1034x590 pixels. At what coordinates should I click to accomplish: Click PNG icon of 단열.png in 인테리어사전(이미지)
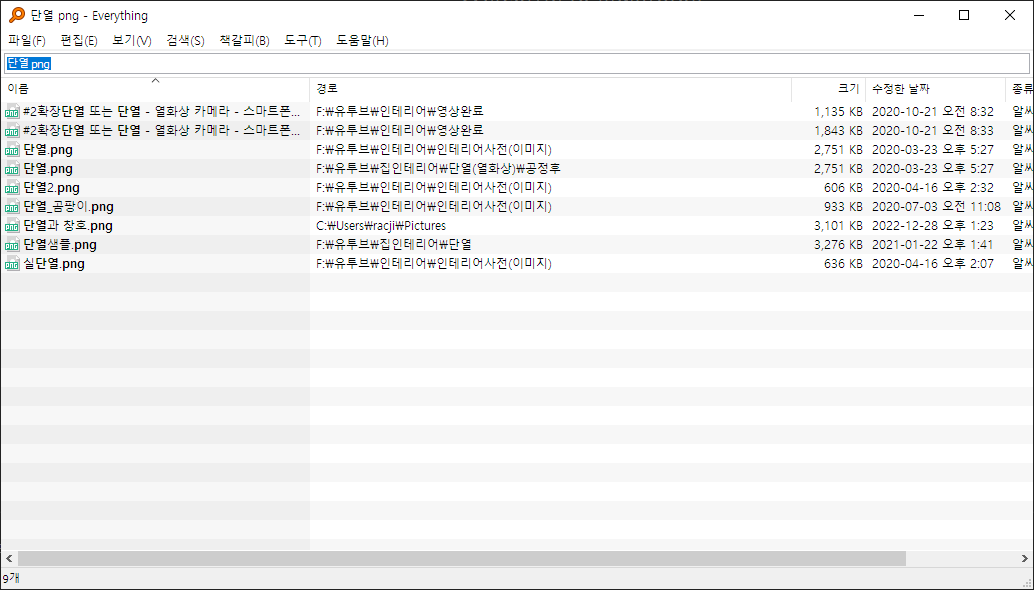click(12, 150)
